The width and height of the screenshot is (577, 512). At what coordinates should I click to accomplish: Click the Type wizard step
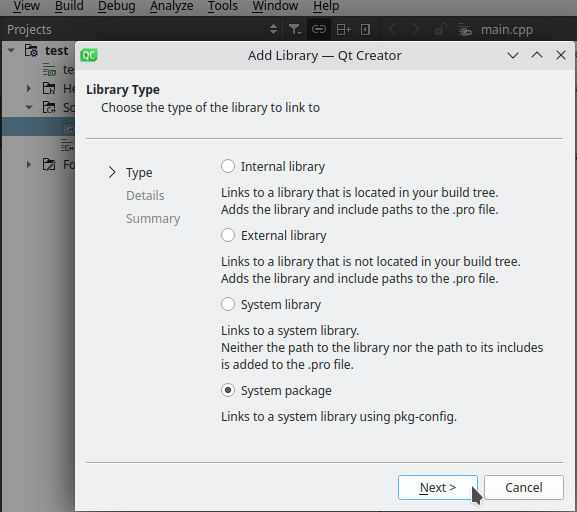coord(139,172)
